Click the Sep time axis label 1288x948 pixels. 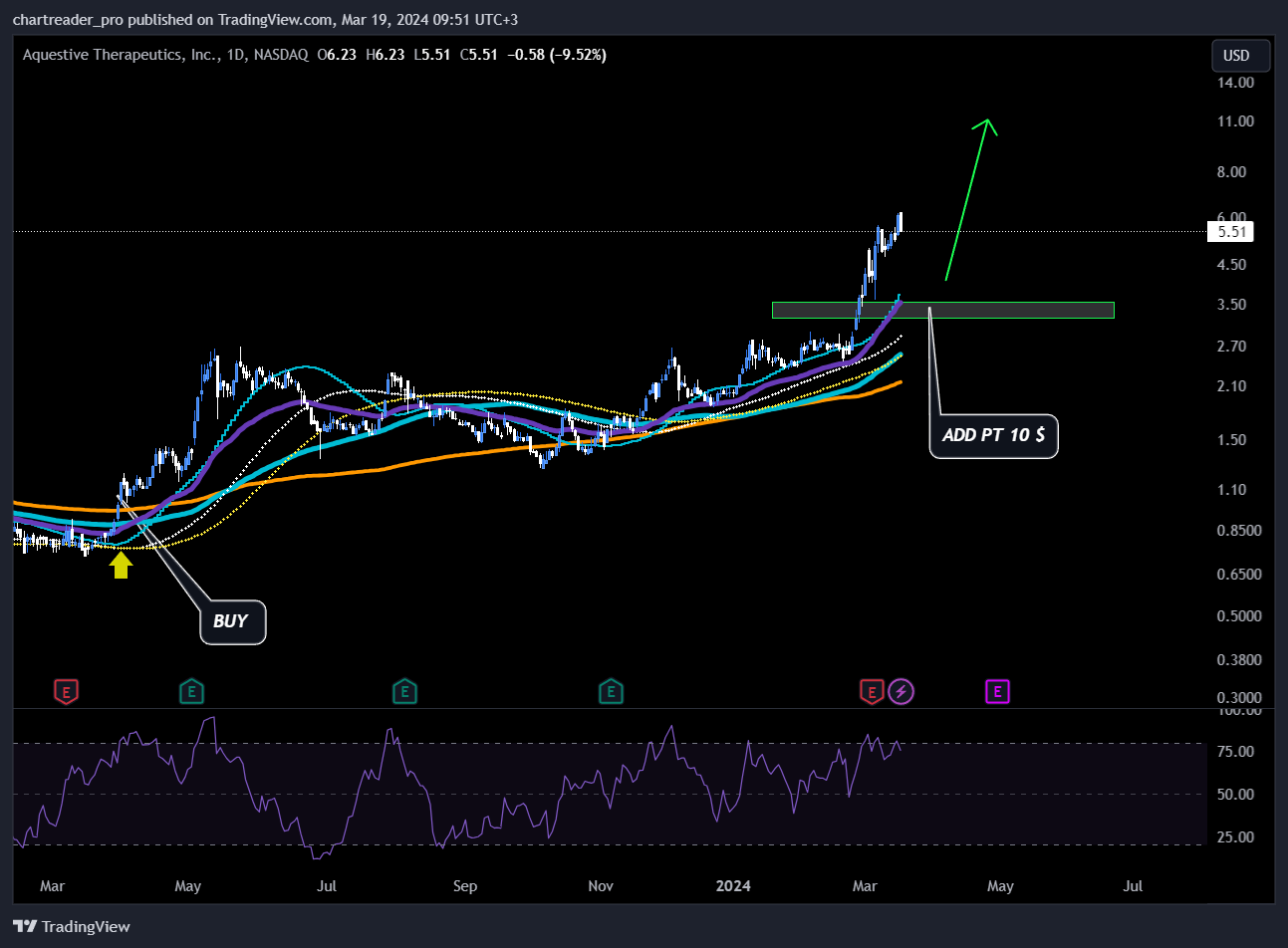[x=465, y=886]
